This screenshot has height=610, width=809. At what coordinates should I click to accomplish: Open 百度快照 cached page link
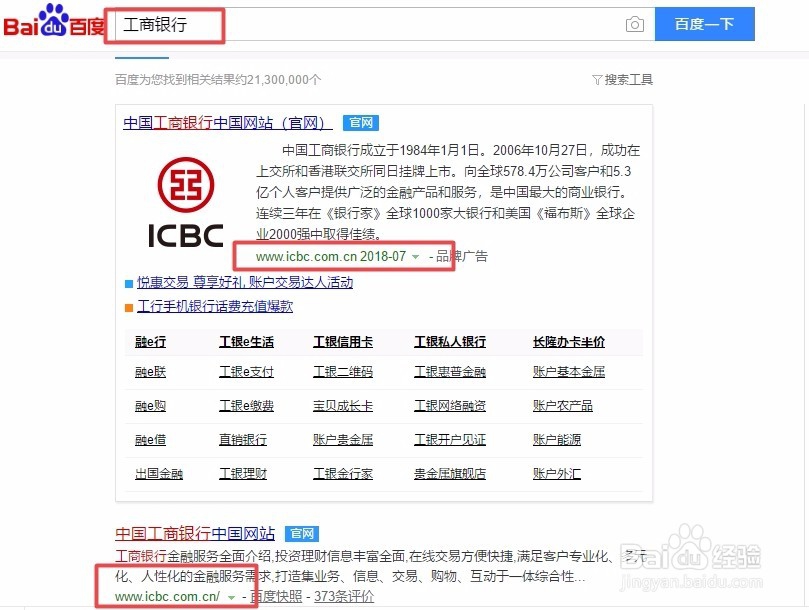276,597
